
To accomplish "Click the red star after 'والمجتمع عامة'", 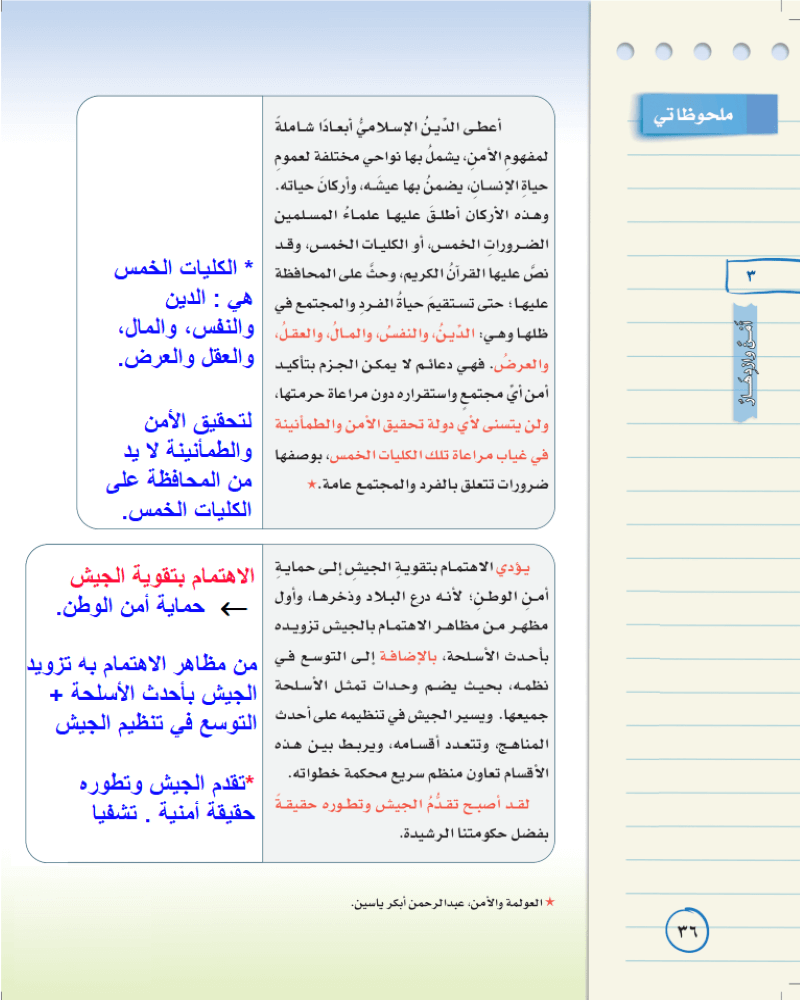I will 311,484.
